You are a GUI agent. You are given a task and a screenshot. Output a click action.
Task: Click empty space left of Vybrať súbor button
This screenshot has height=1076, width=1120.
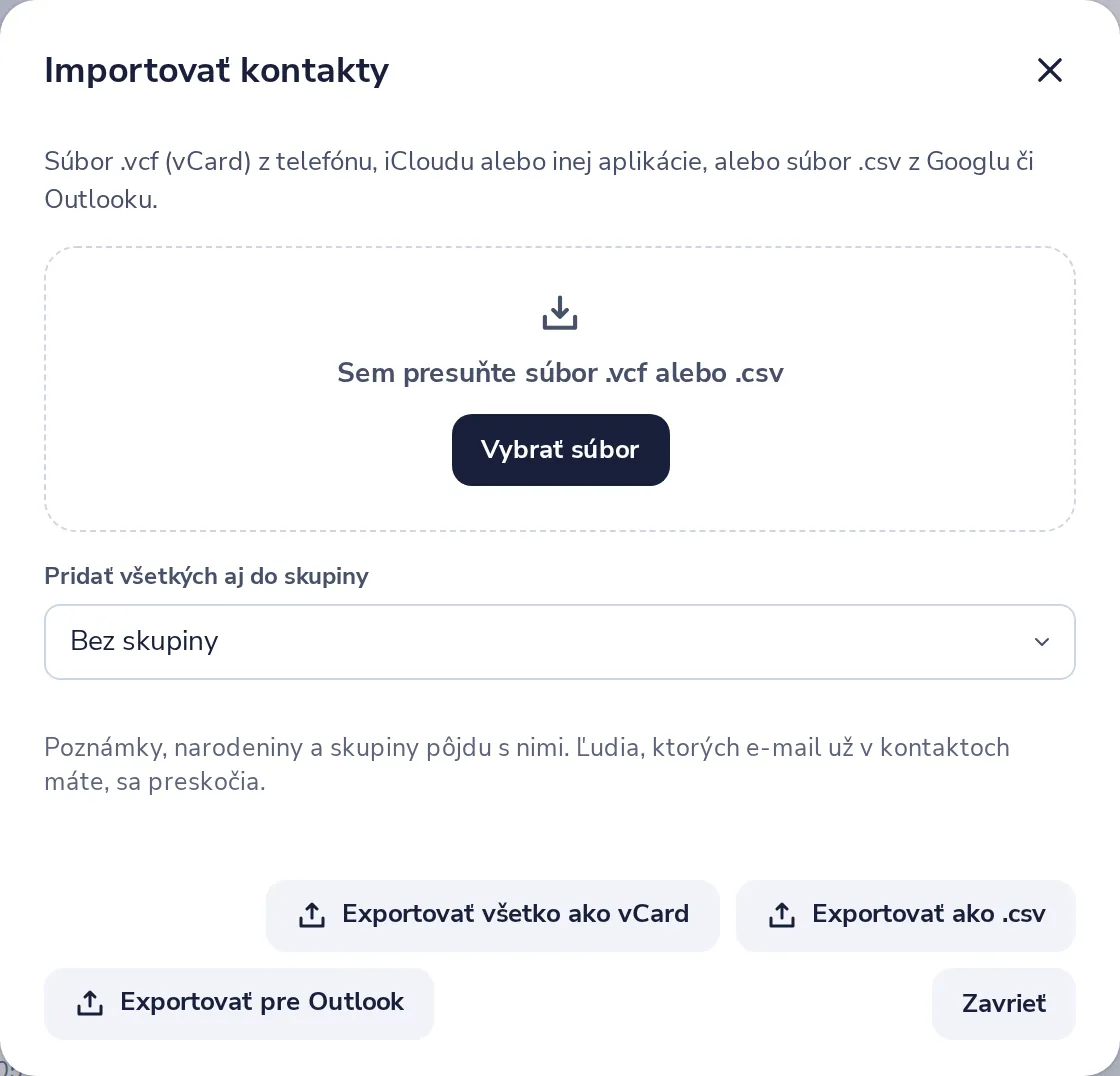250,449
